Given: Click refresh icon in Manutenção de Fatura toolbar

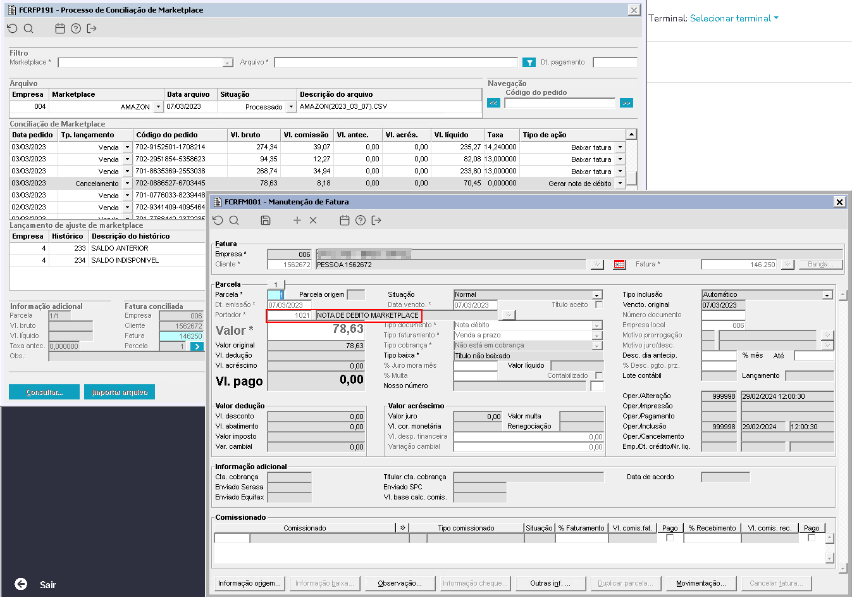Looking at the screenshot, I should (x=218, y=220).
